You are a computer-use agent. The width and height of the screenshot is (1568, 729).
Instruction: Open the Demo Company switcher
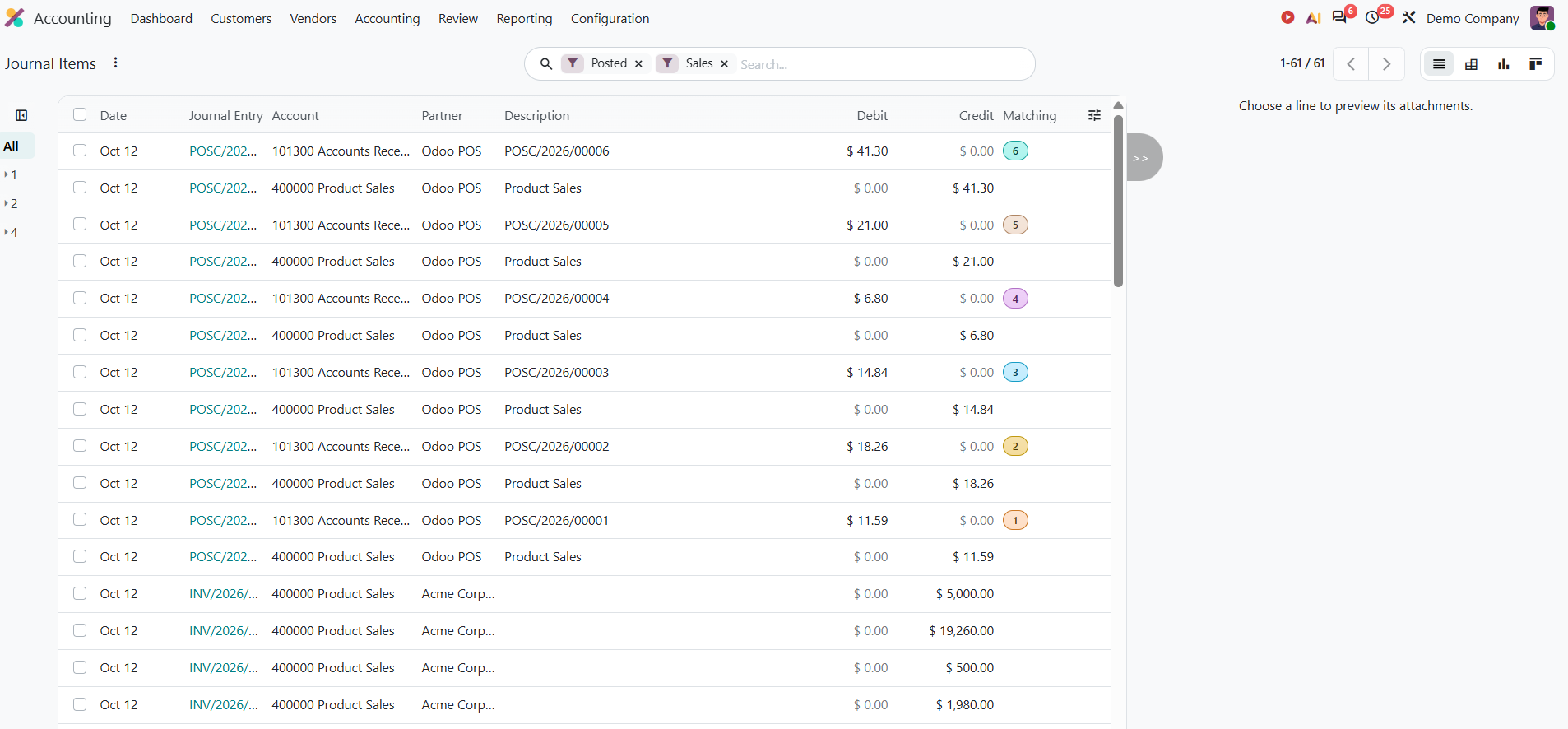coord(1473,18)
